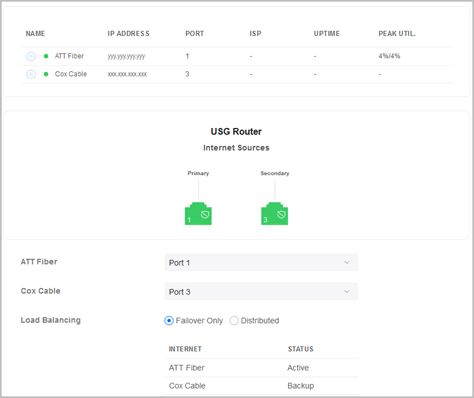474x398 pixels.
Task: Click the STATUS column header
Action: 301,349
